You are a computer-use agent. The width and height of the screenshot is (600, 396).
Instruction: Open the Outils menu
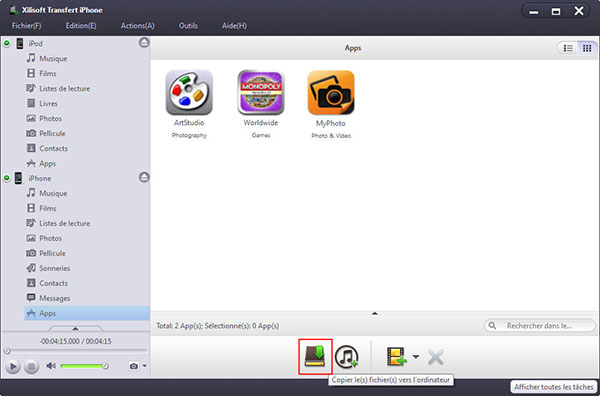click(x=188, y=26)
